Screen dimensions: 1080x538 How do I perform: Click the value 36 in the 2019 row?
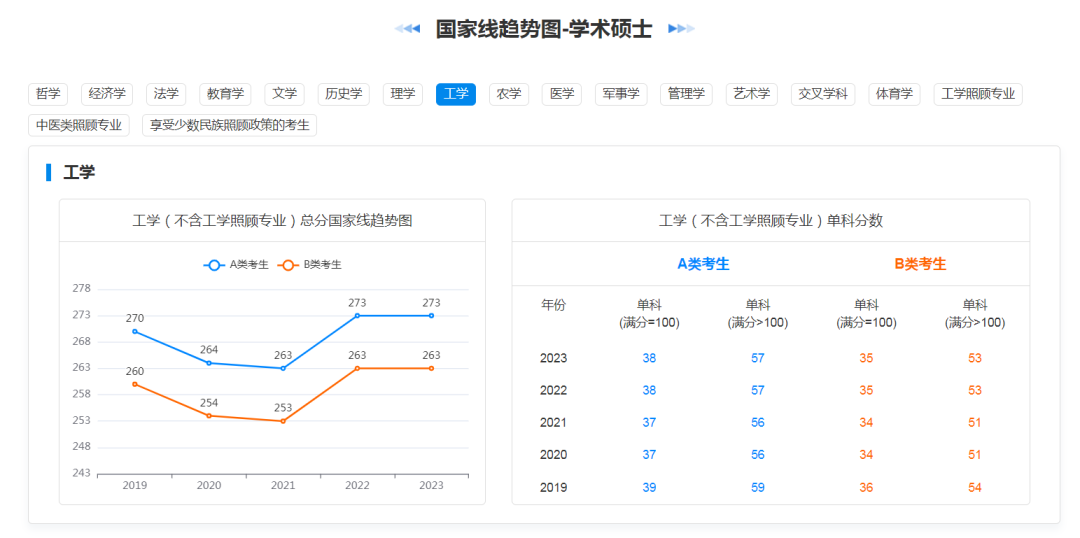pos(866,488)
